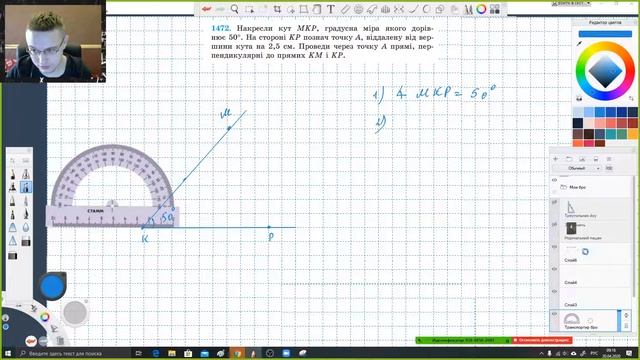The height and width of the screenshot is (360, 640).
Task: Select the Steady Stroke tool
Action: coord(413,9)
